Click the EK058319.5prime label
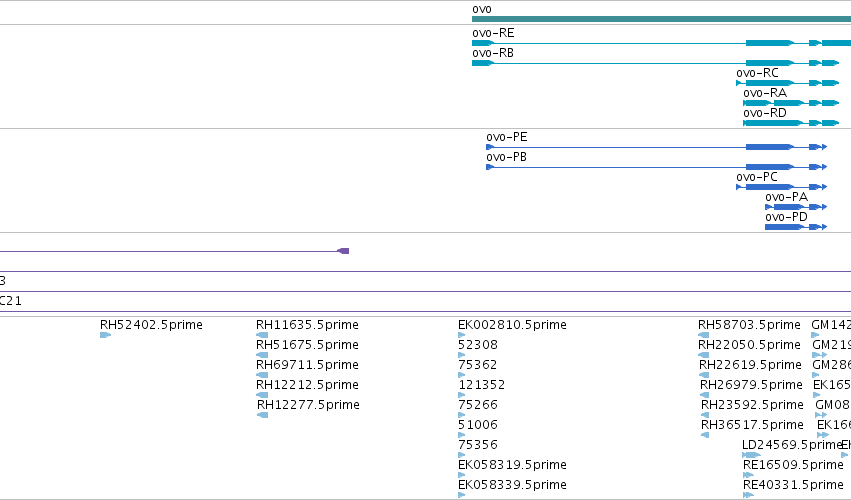851x500 pixels. click(512, 465)
